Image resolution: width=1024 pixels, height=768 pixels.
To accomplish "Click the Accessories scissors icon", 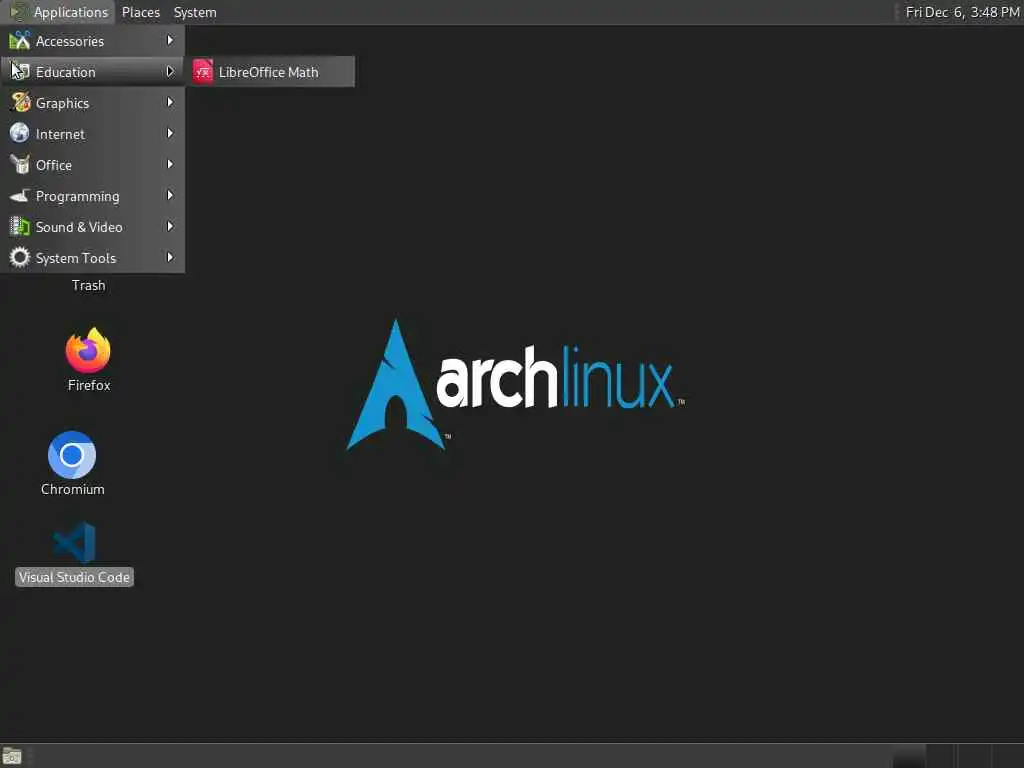I will coord(20,40).
